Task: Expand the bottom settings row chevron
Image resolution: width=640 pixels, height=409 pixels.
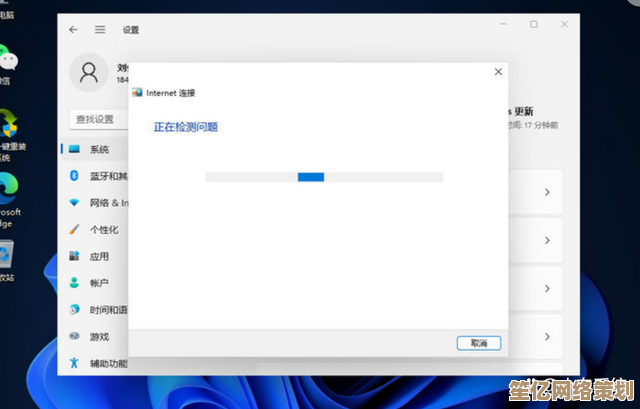Action: point(547,337)
